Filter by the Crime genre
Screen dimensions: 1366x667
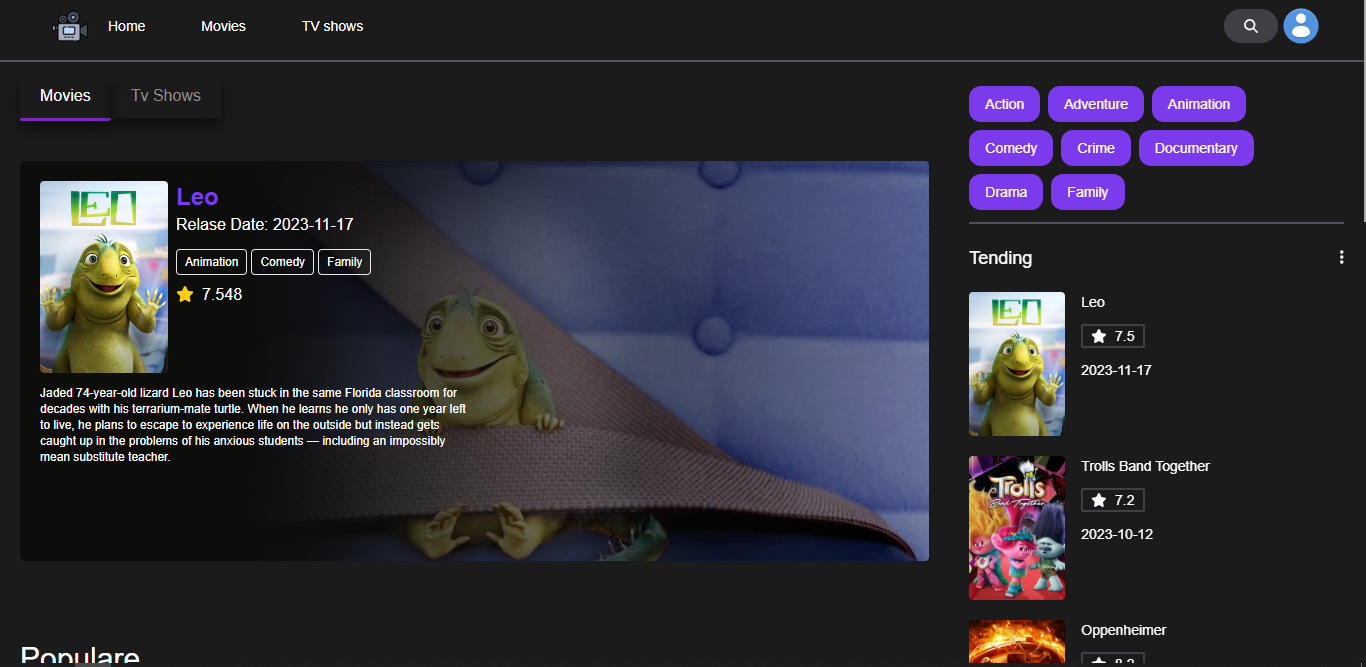pyautogui.click(x=1096, y=148)
